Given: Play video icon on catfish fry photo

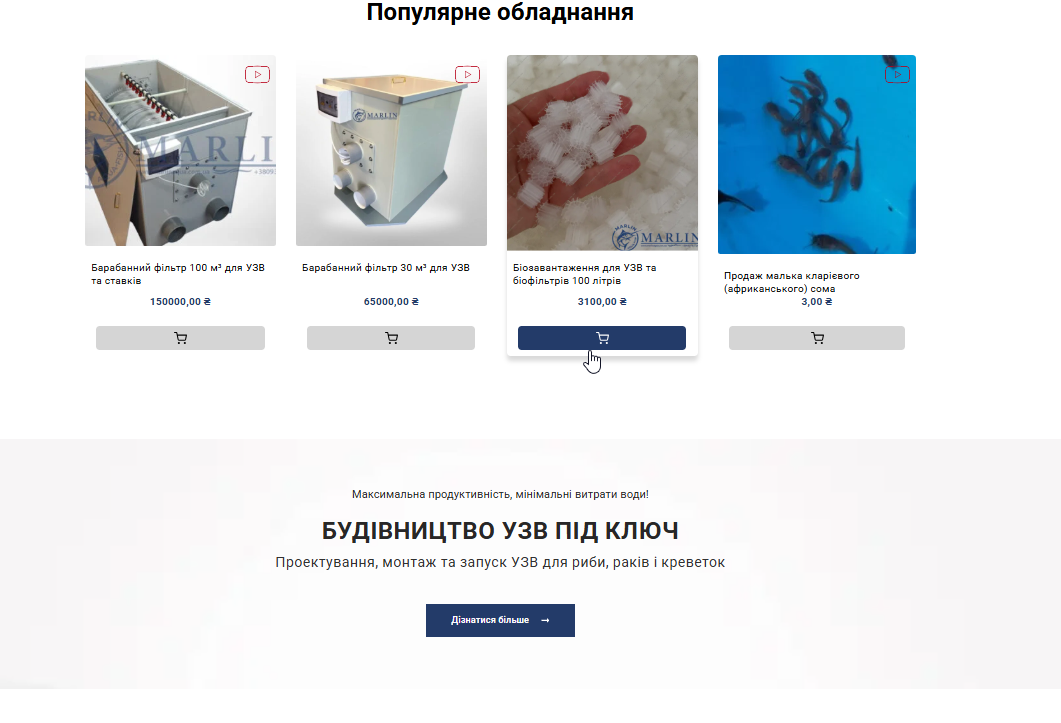Looking at the screenshot, I should coord(897,74).
